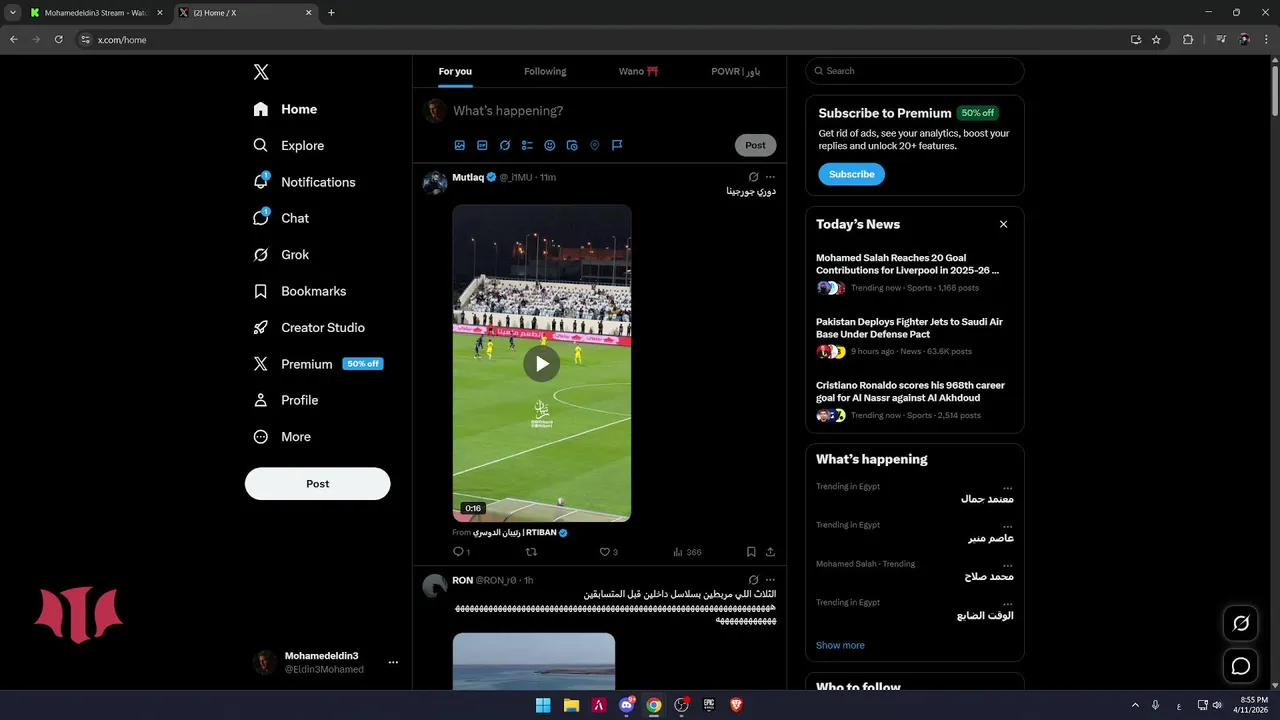1280x720 pixels.
Task: Open Creator Studio
Action: [x=309, y=328]
